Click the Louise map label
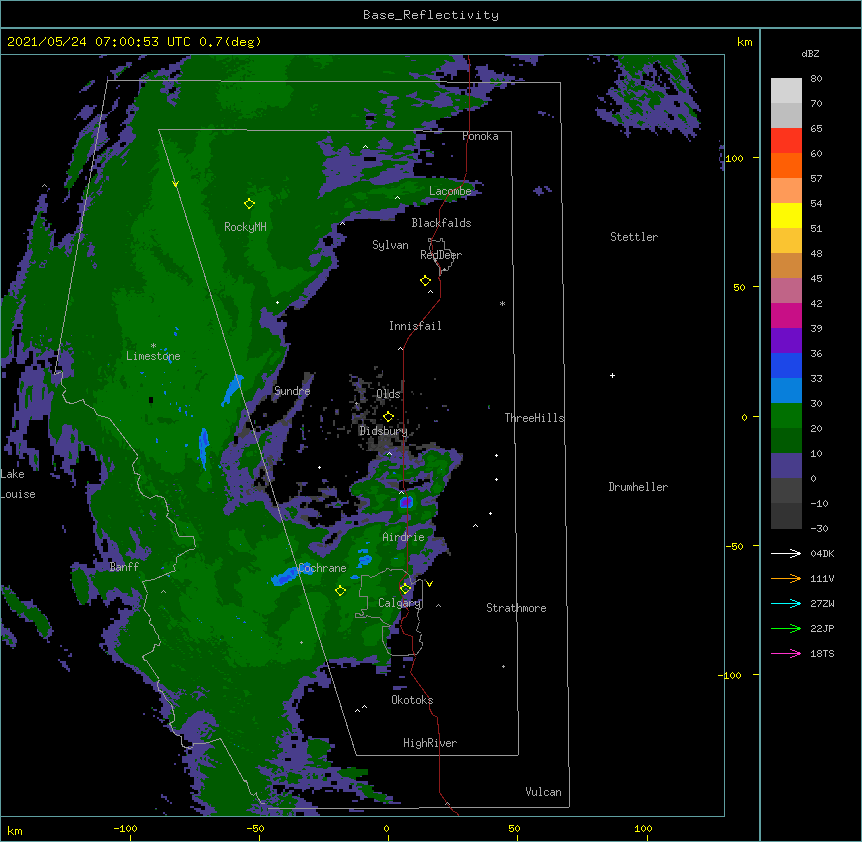 coord(18,494)
